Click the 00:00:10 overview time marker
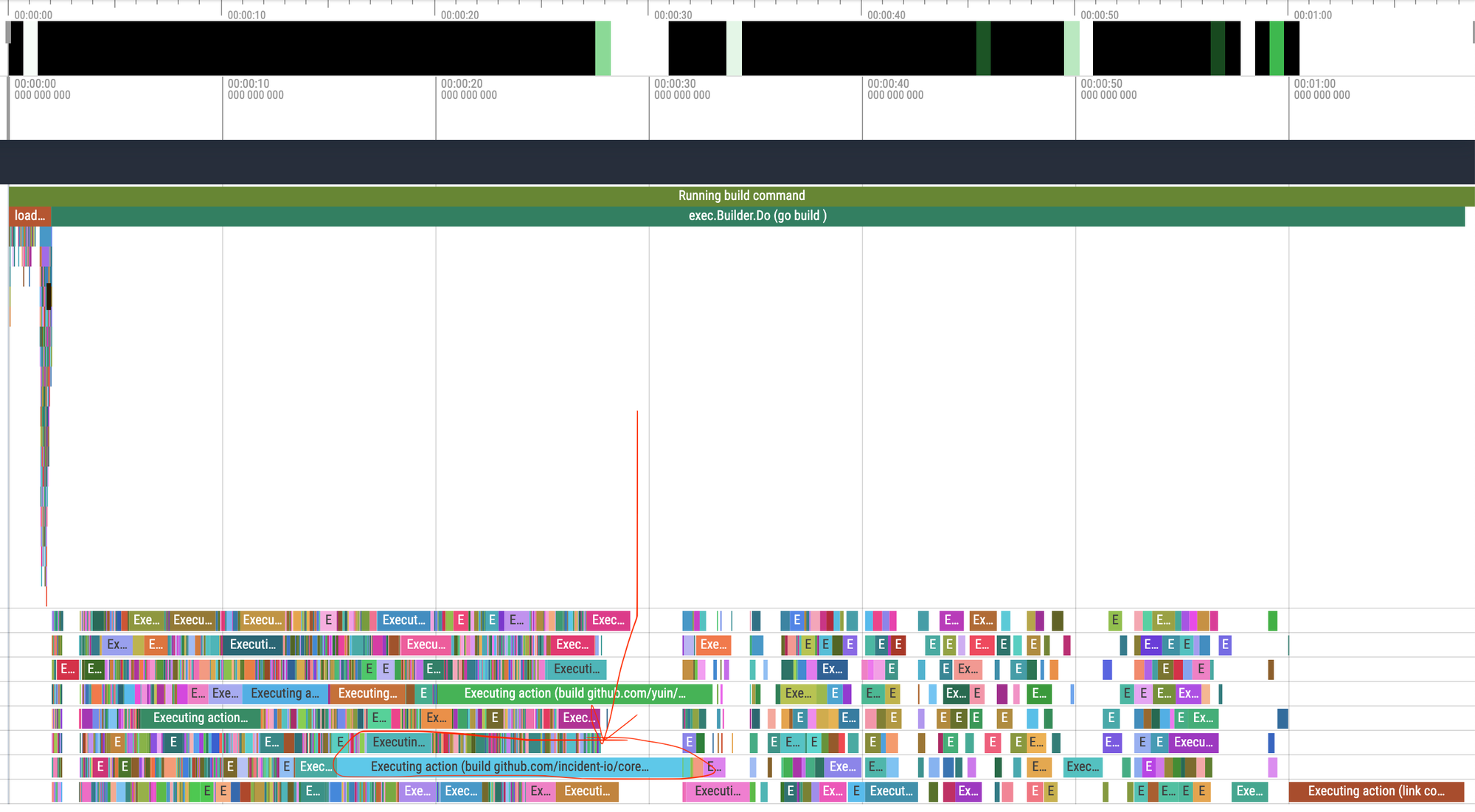 tap(246, 15)
